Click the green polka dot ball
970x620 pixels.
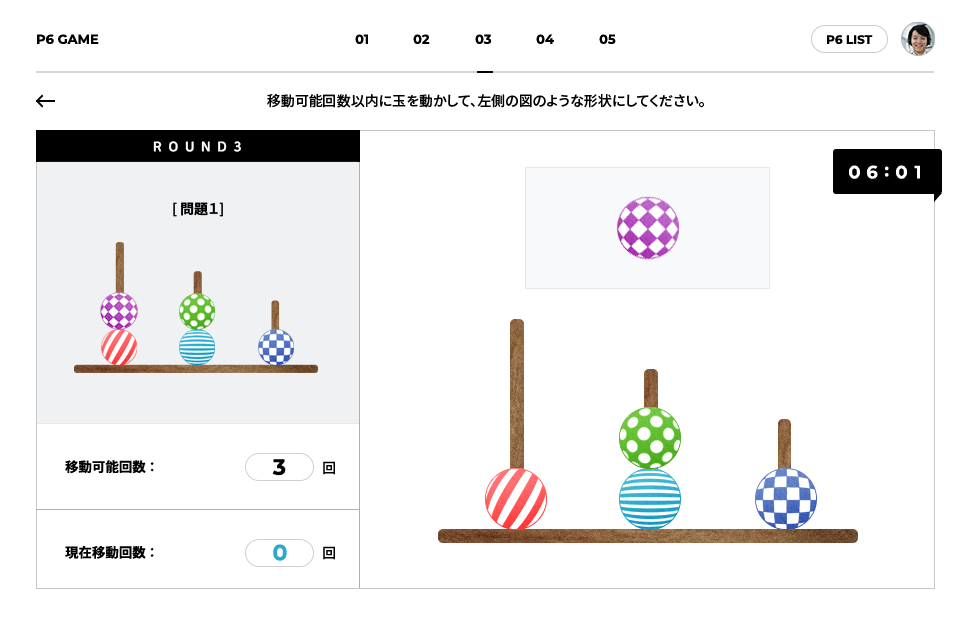coord(650,437)
